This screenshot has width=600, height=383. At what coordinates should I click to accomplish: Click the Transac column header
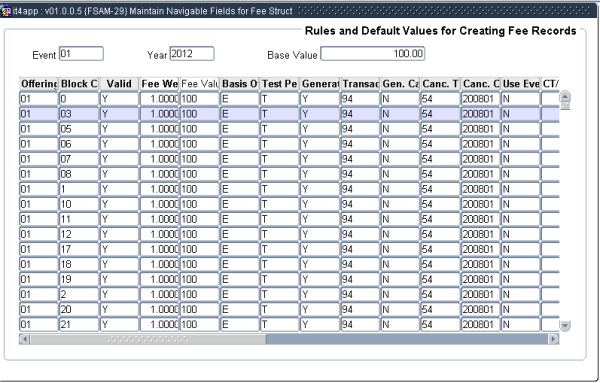pyautogui.click(x=360, y=84)
